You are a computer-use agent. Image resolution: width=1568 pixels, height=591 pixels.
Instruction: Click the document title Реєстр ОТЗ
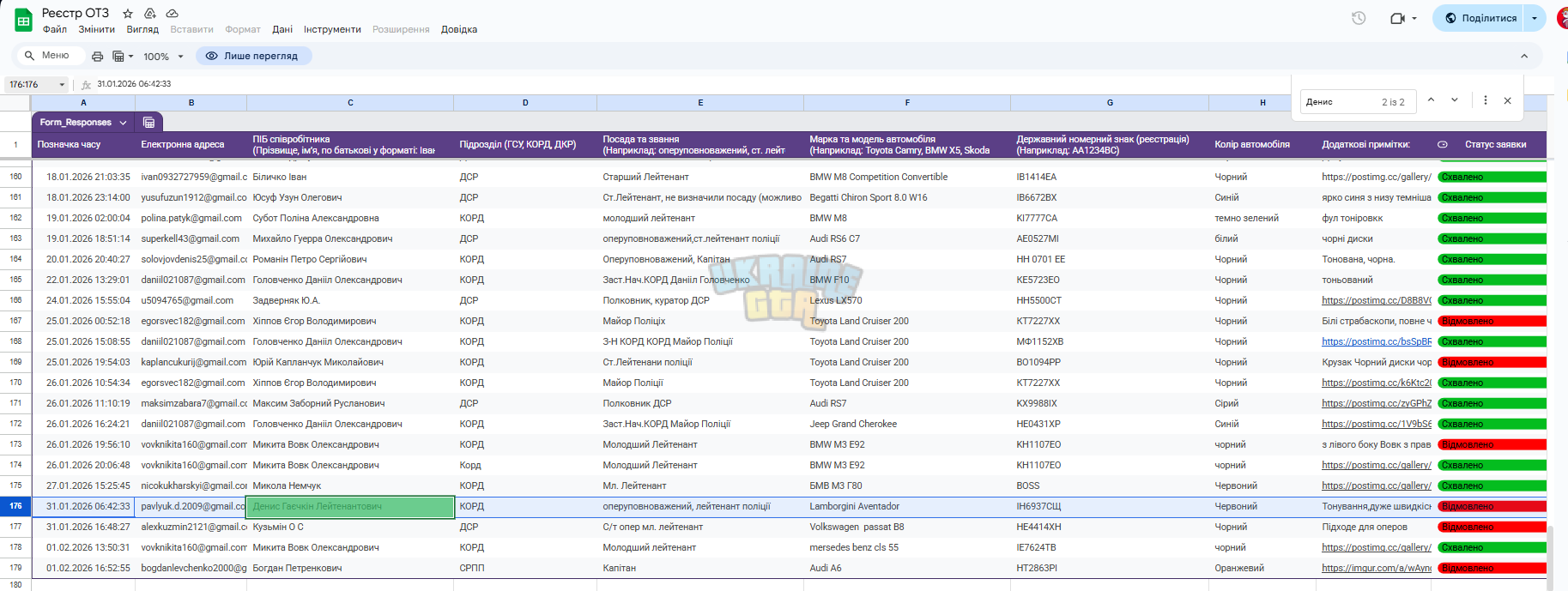click(76, 13)
